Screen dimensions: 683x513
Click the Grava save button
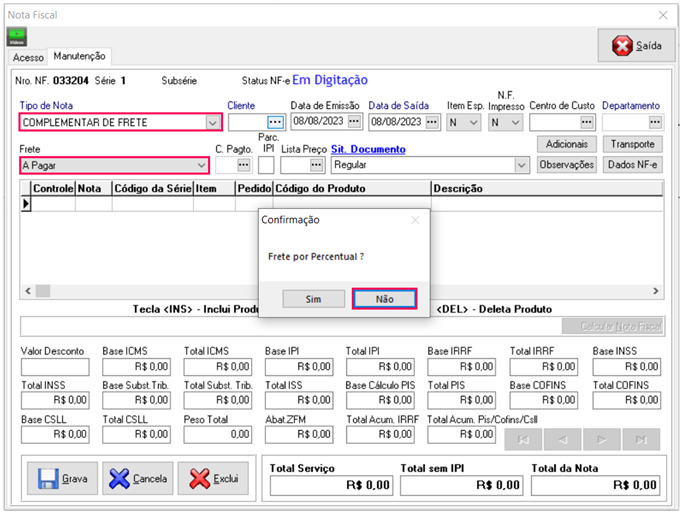(62, 479)
